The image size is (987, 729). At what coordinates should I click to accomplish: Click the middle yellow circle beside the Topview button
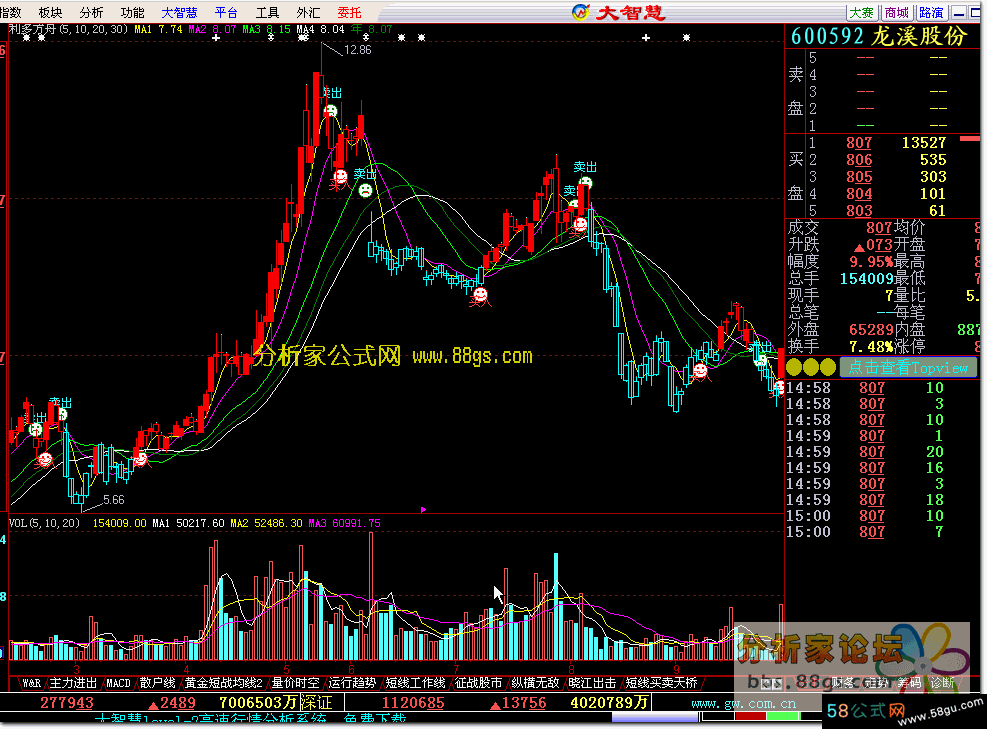[x=811, y=367]
